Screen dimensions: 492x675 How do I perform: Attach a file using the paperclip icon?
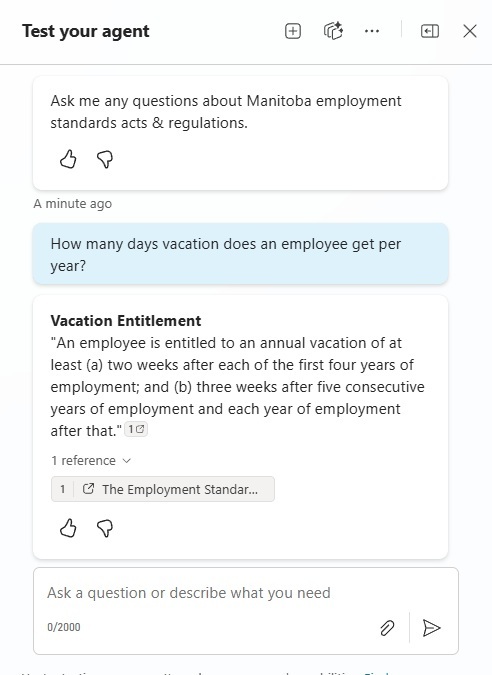387,628
